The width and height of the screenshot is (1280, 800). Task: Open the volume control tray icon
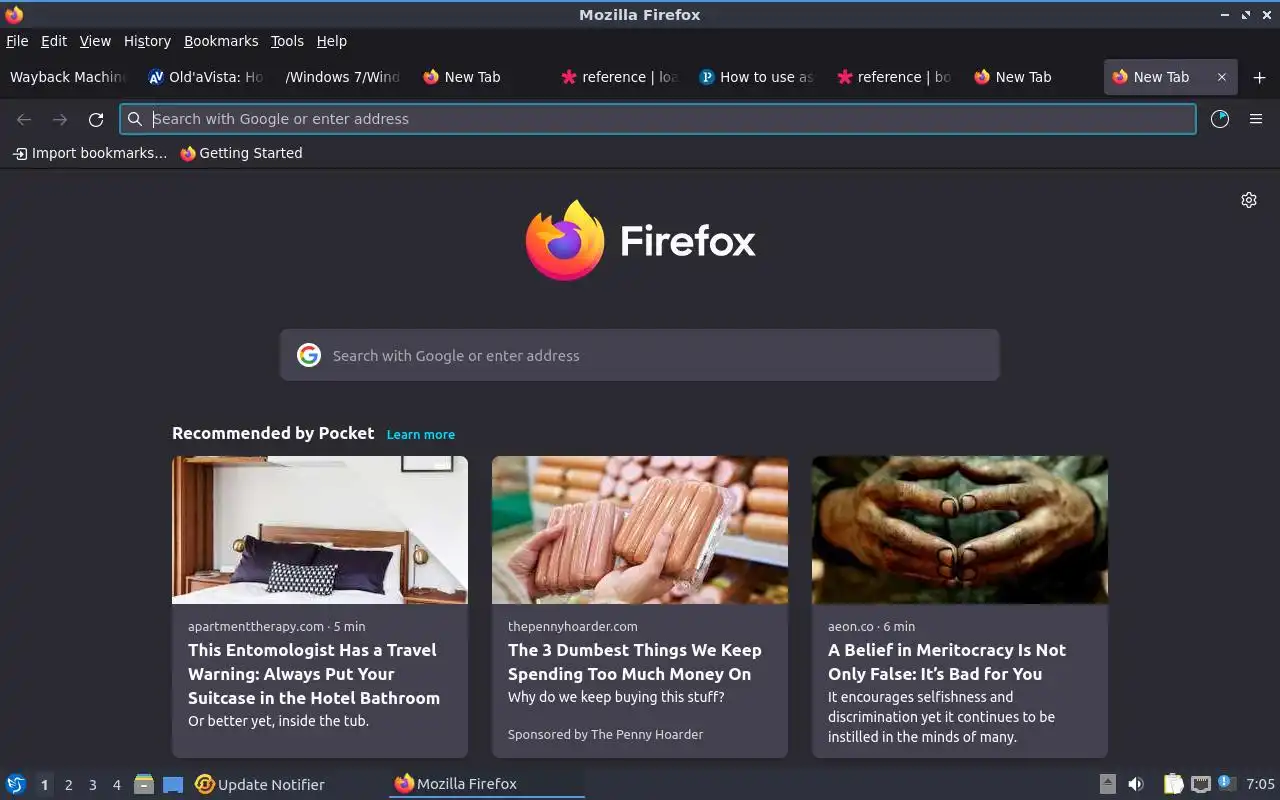(x=1136, y=784)
